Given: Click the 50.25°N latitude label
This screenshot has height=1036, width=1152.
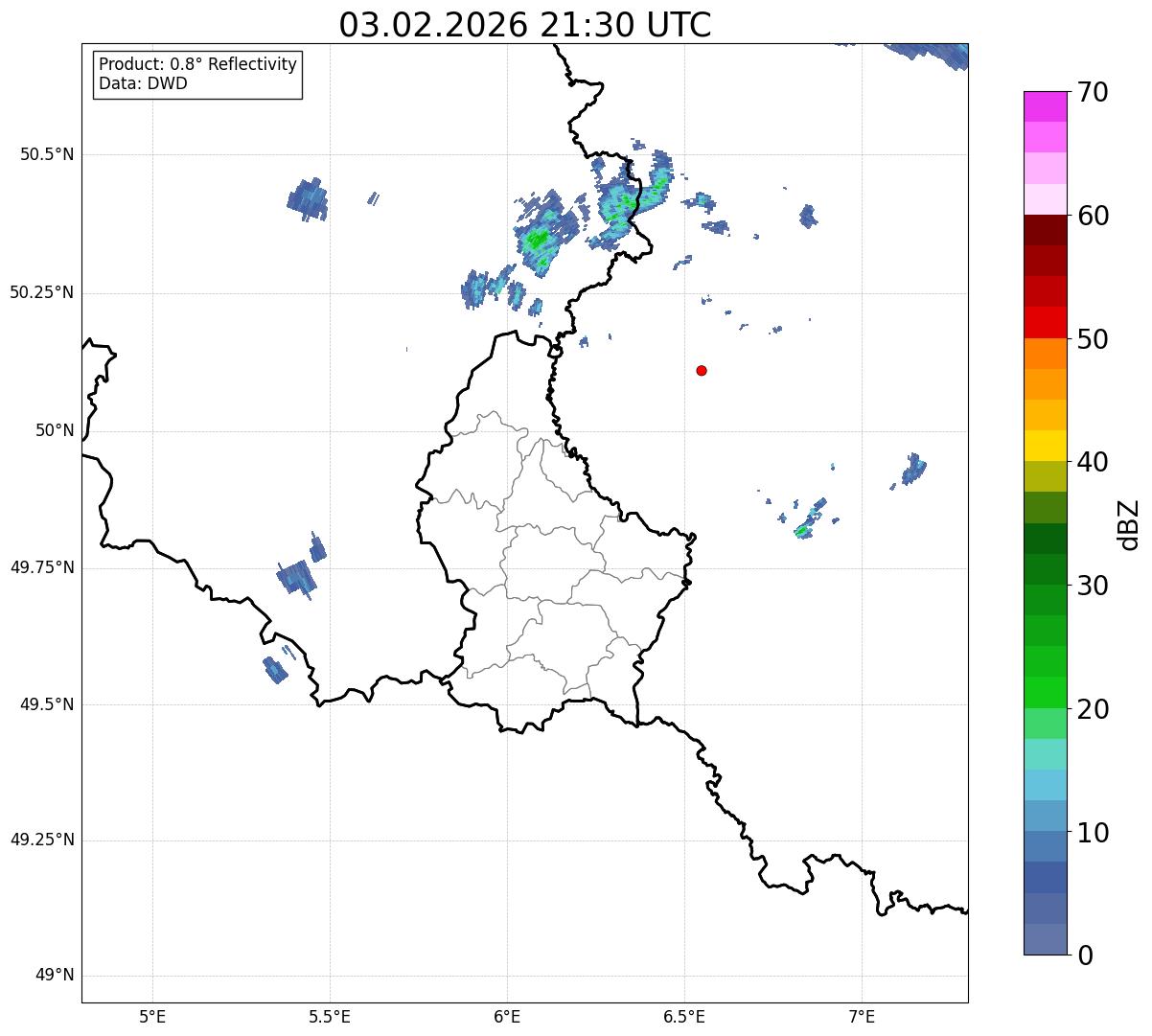Looking at the screenshot, I should [x=41, y=292].
